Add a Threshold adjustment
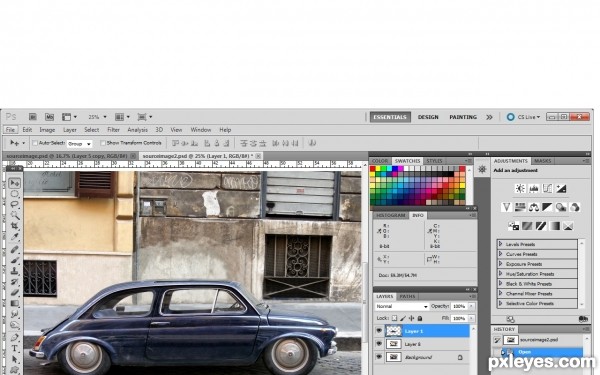600x375 pixels. (x=541, y=226)
